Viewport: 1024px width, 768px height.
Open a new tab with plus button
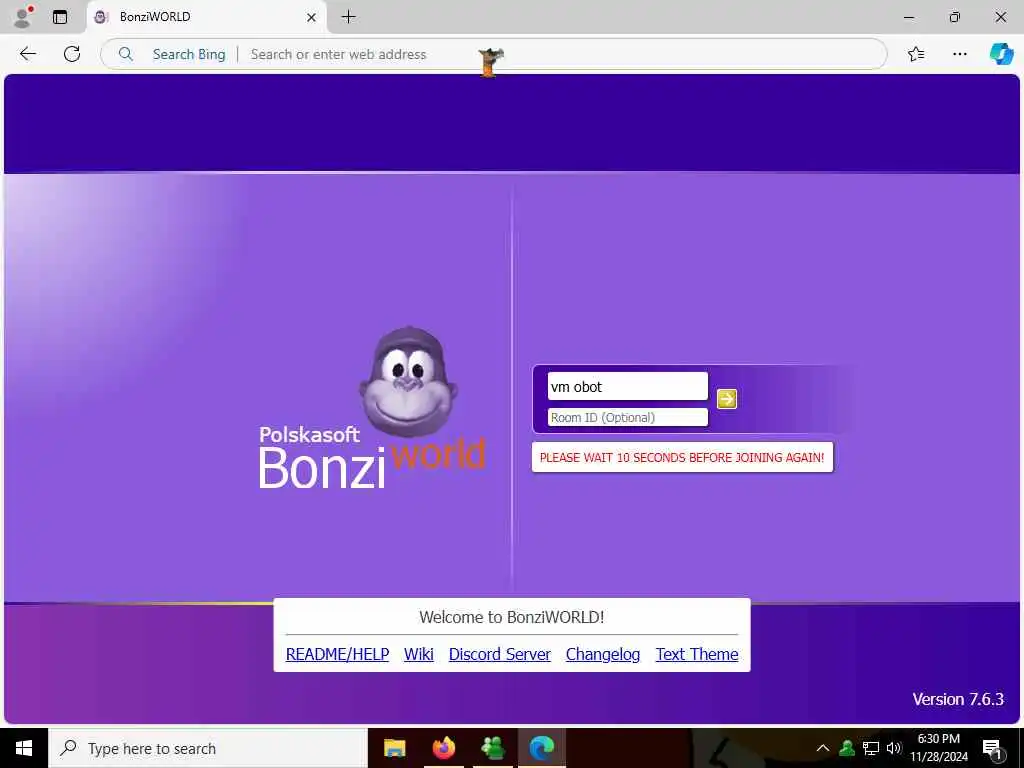point(349,17)
